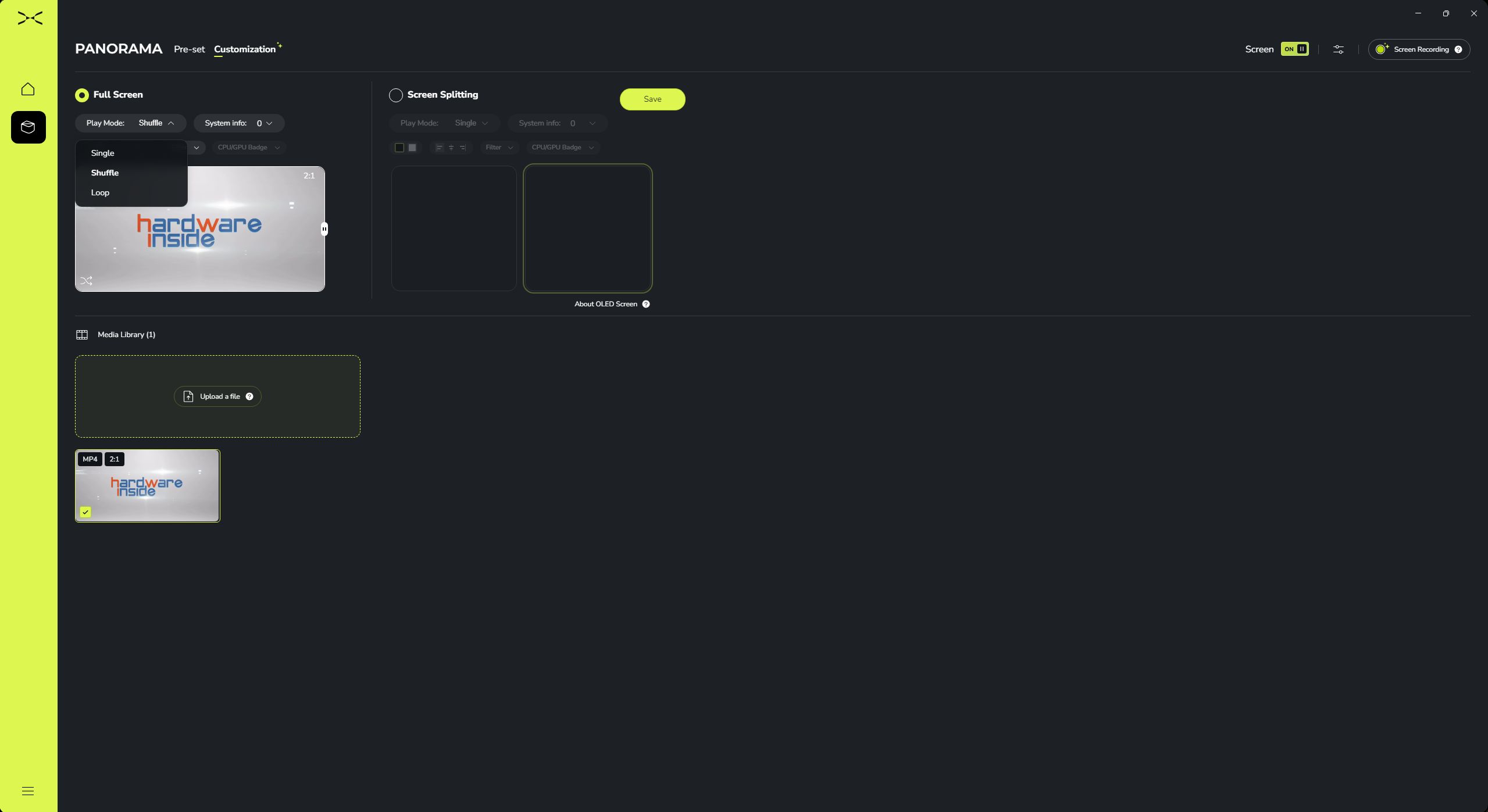Choose Loop from play mode list
Image resolution: width=1488 pixels, height=812 pixels.
(x=100, y=193)
